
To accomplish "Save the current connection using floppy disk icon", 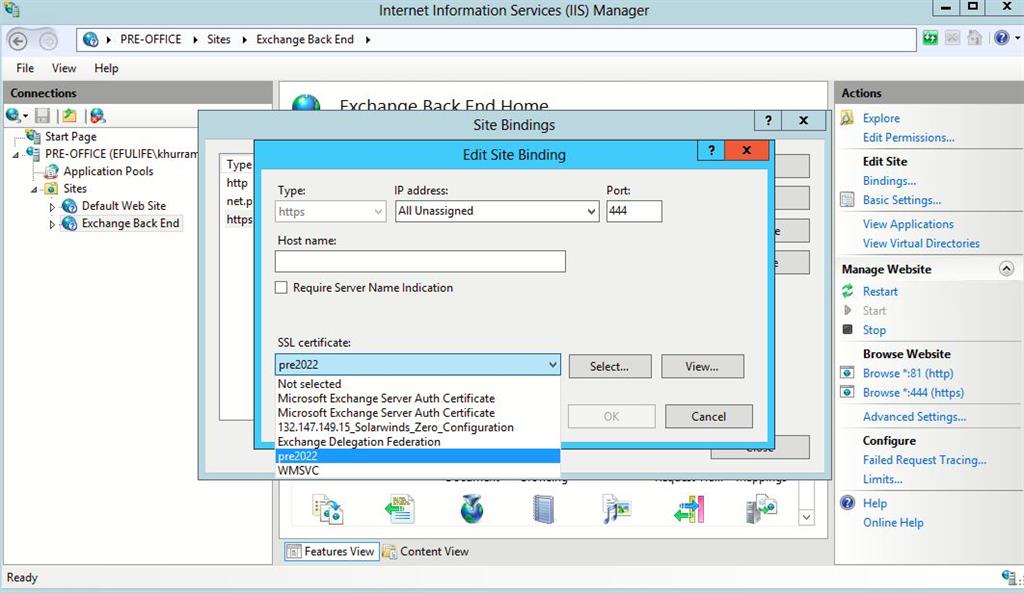I will (42, 117).
